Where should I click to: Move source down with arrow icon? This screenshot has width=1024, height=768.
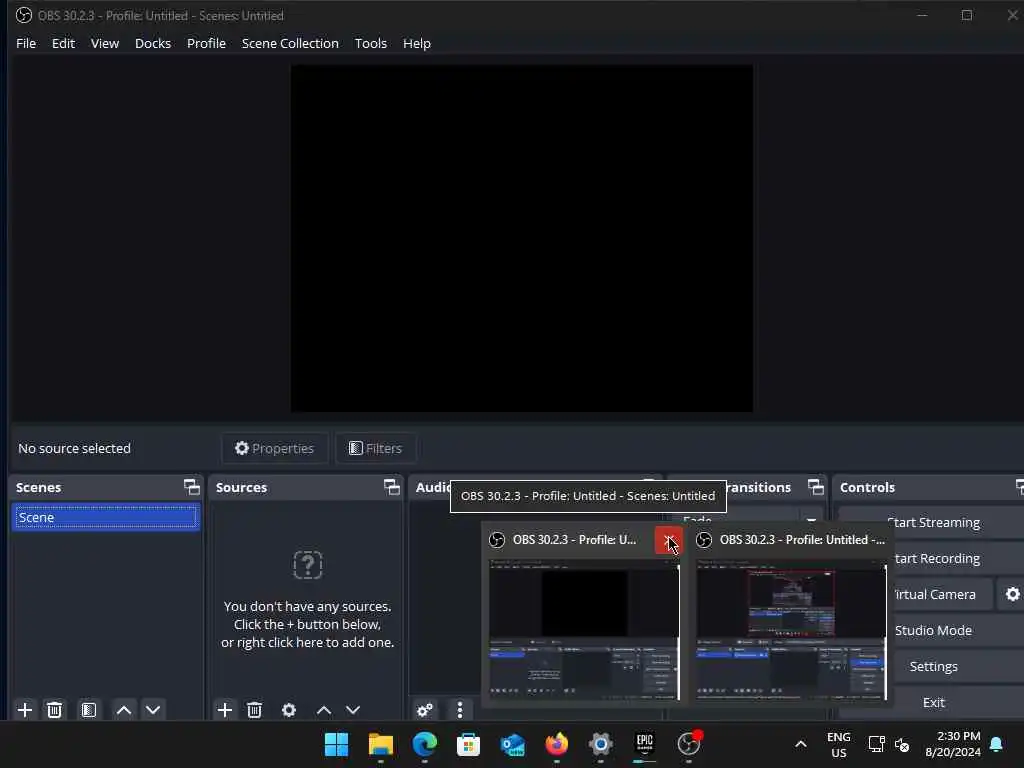click(x=353, y=710)
